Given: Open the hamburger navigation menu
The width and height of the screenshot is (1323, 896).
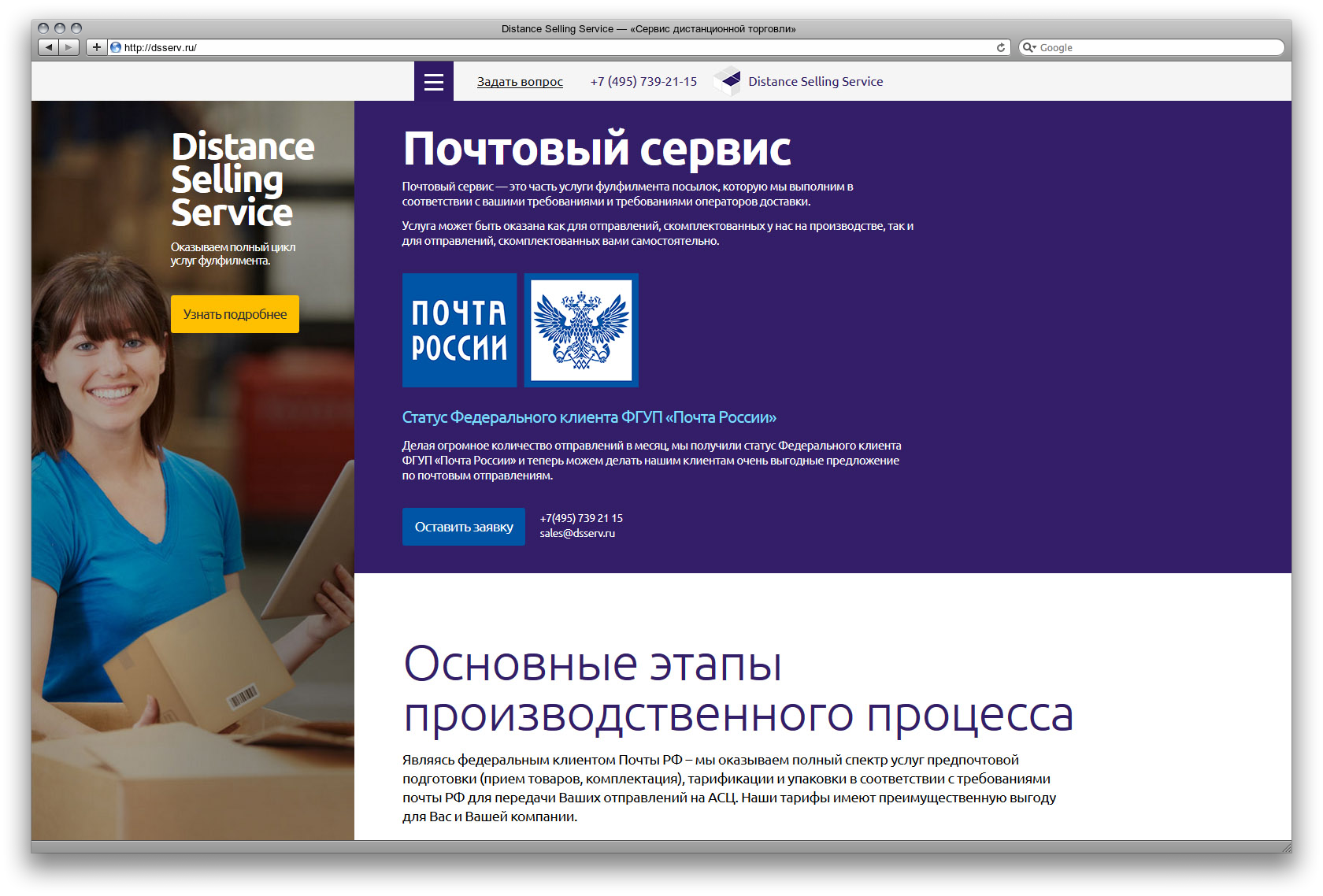Looking at the screenshot, I should (x=433, y=81).
